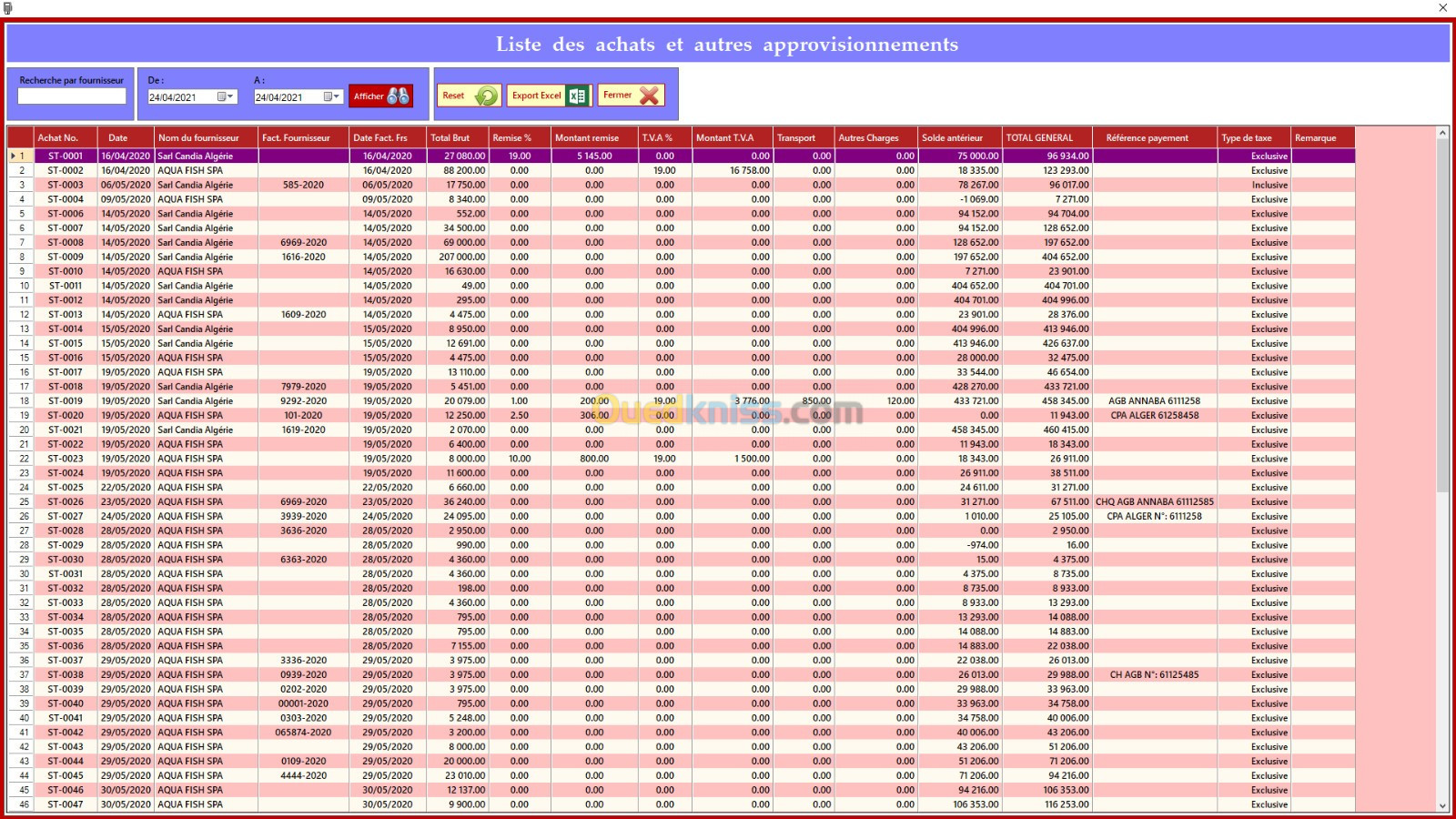Click the Remarque column header
Image resolution: width=1456 pixels, height=819 pixels.
(x=1324, y=137)
